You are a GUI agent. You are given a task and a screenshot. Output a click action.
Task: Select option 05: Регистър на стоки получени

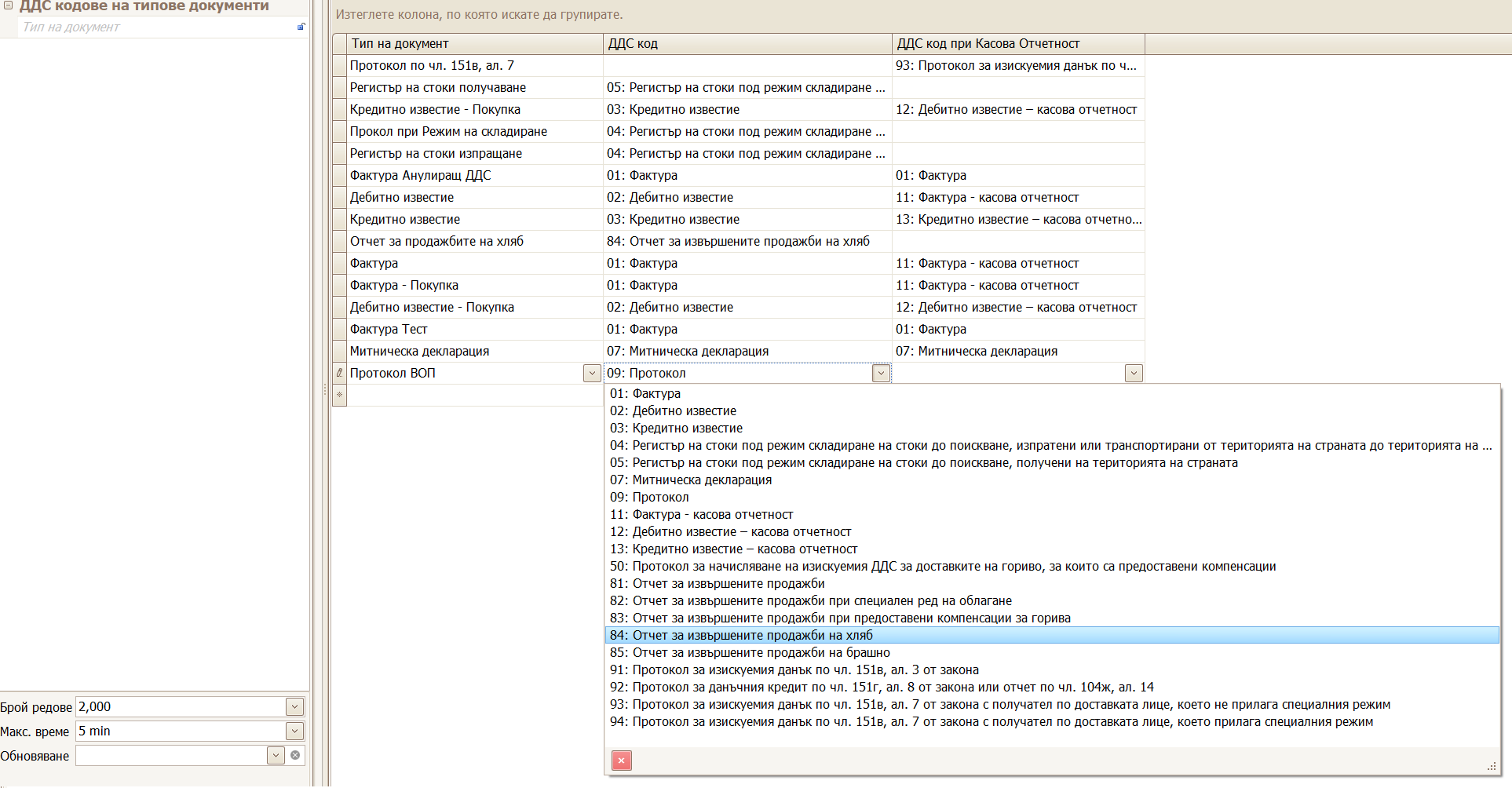point(1052,462)
